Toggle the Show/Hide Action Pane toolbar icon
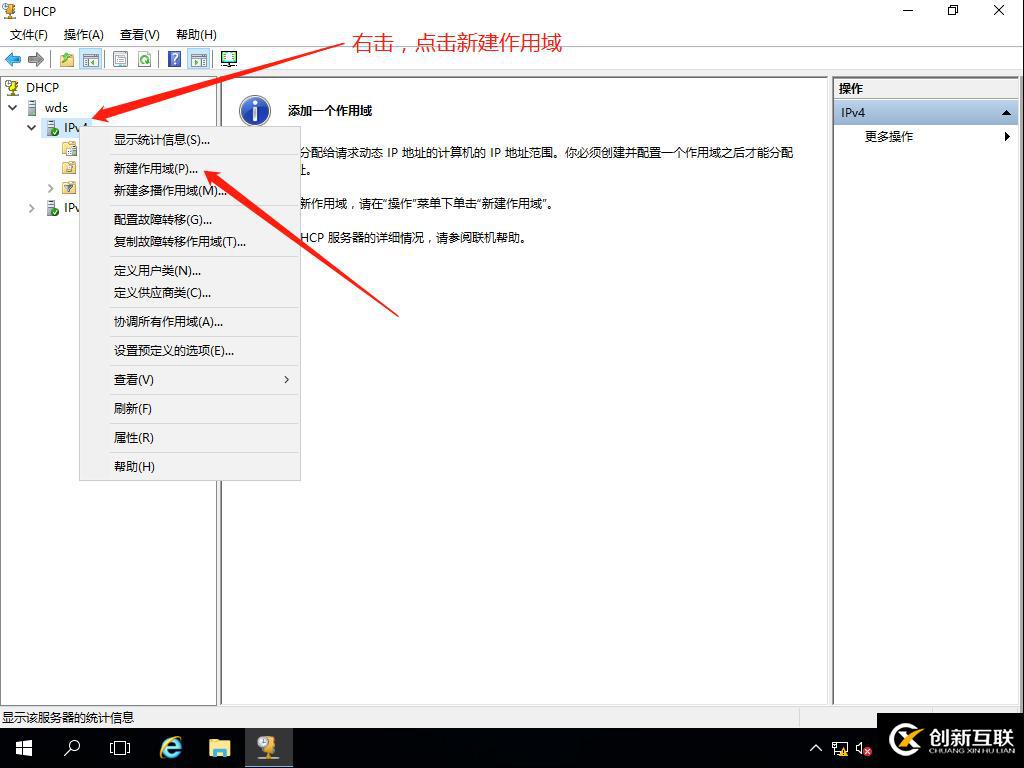 coord(199,58)
